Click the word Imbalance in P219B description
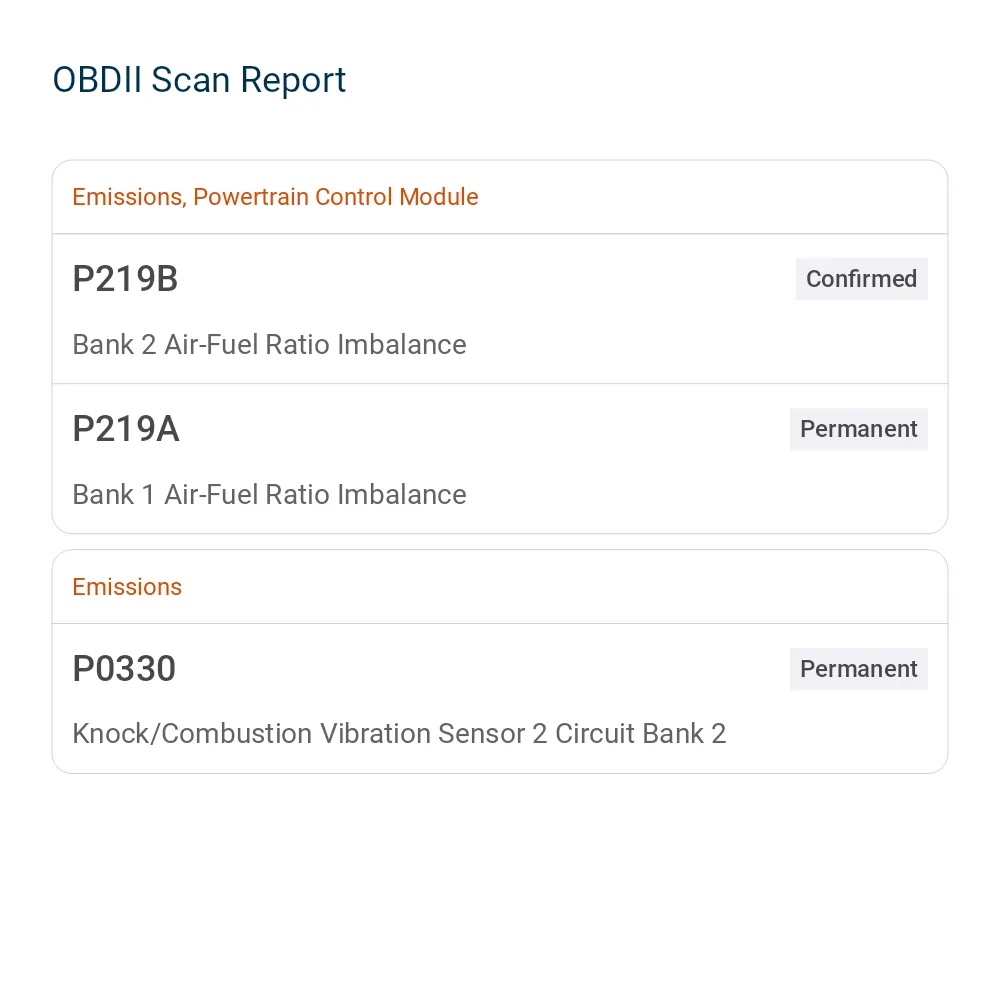This screenshot has height=1000, width=1000. [x=402, y=344]
